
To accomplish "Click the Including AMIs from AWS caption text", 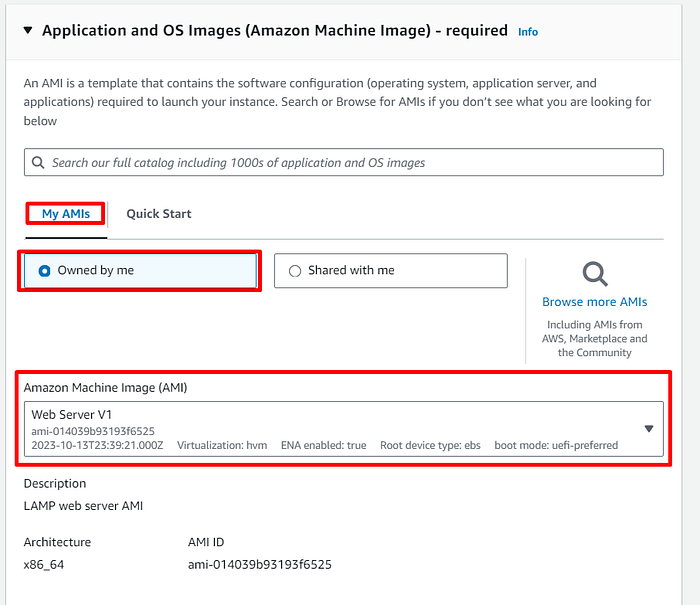I will pos(595,338).
